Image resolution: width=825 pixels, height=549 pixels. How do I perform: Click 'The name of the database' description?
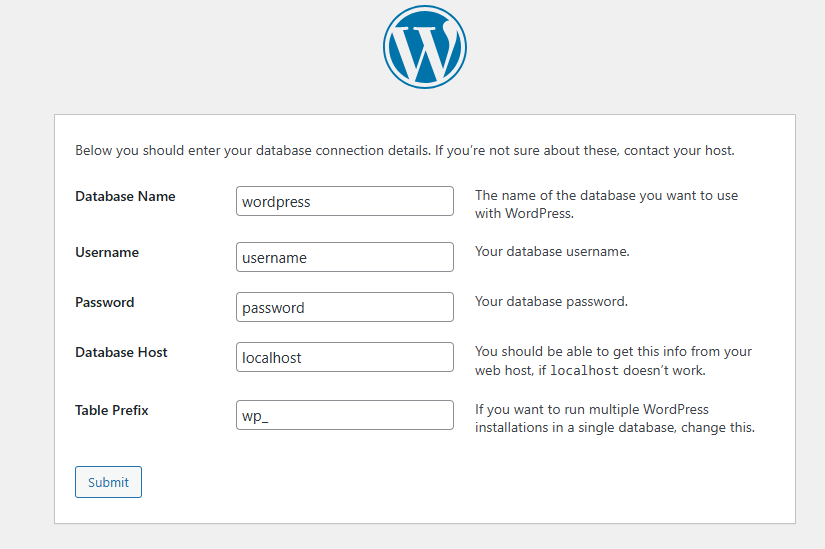coord(606,204)
